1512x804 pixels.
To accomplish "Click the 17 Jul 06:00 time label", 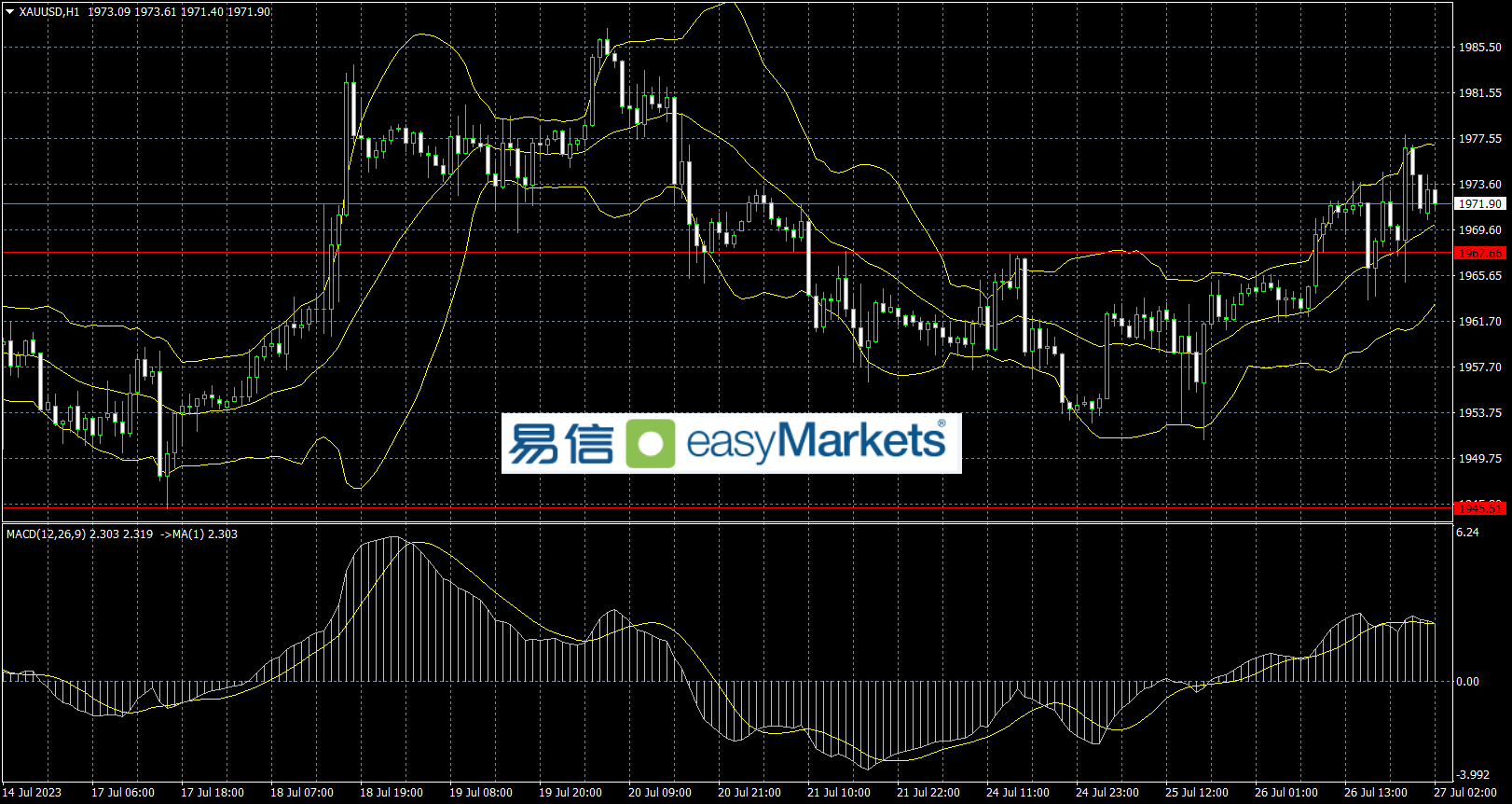I will pyautogui.click(x=123, y=793).
